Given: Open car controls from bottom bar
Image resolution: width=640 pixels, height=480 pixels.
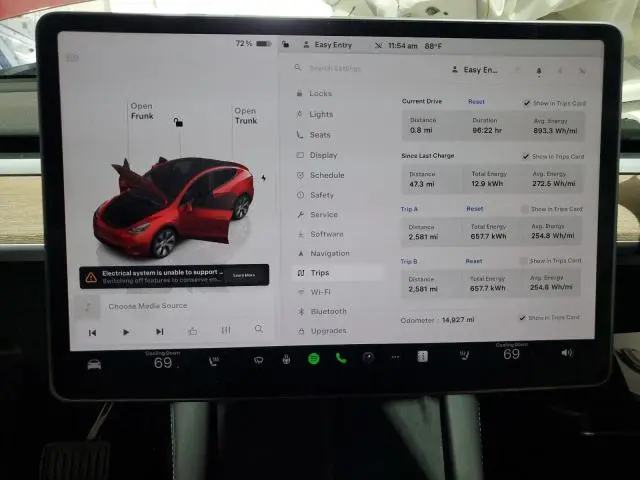Looking at the screenshot, I should [94, 364].
